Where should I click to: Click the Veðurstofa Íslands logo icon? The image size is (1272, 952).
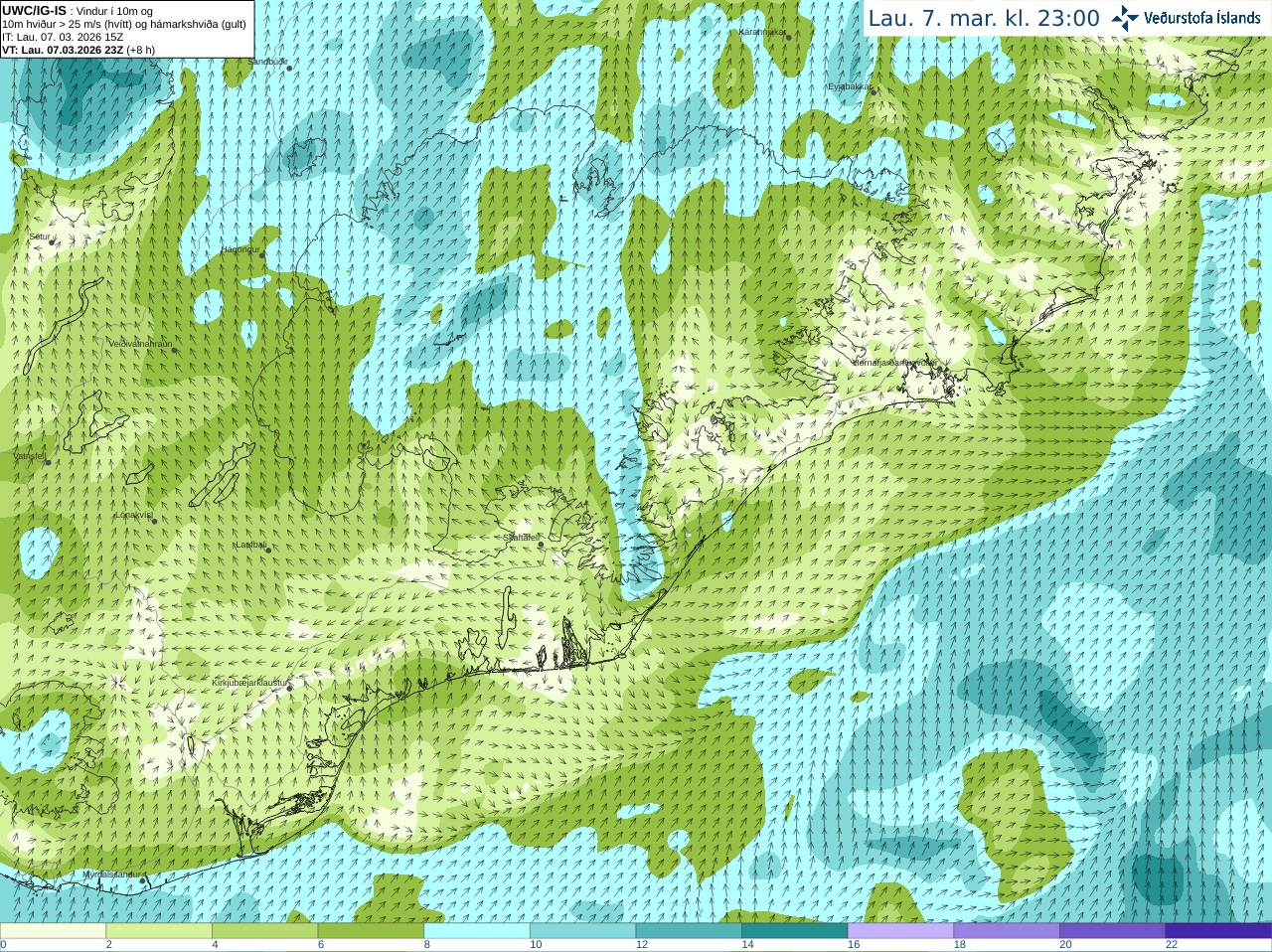(1125, 18)
